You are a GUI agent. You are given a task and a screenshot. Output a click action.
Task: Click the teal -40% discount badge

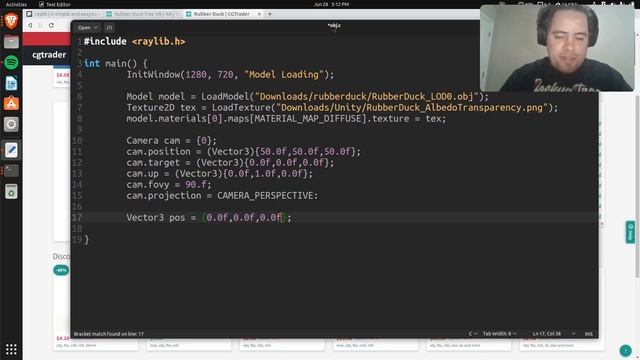(x=61, y=270)
